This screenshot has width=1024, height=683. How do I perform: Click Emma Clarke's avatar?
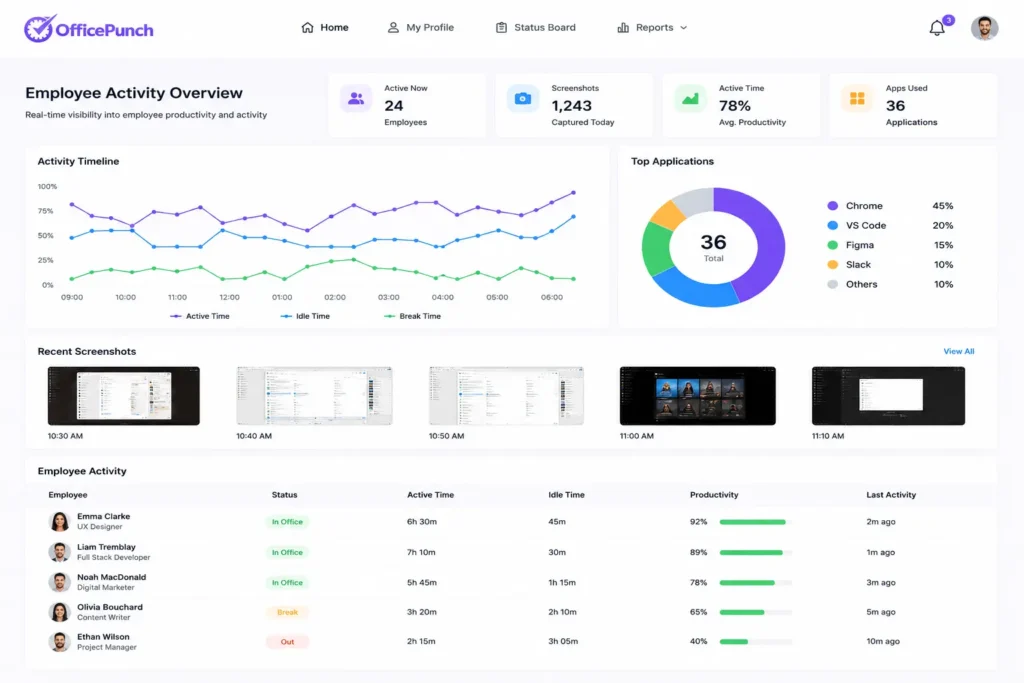pyautogui.click(x=59, y=521)
